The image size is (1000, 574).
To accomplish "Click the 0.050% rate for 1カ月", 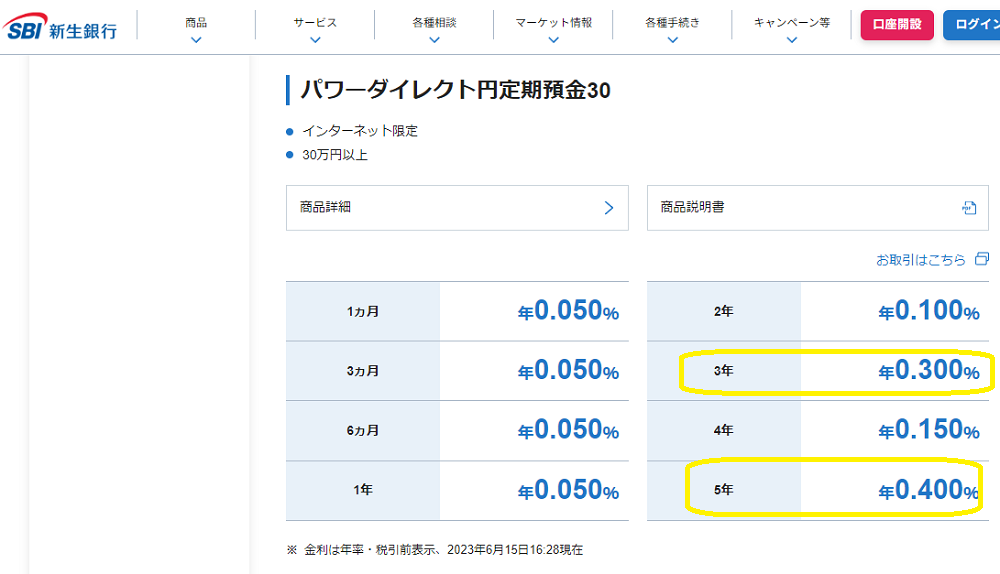I will [568, 311].
